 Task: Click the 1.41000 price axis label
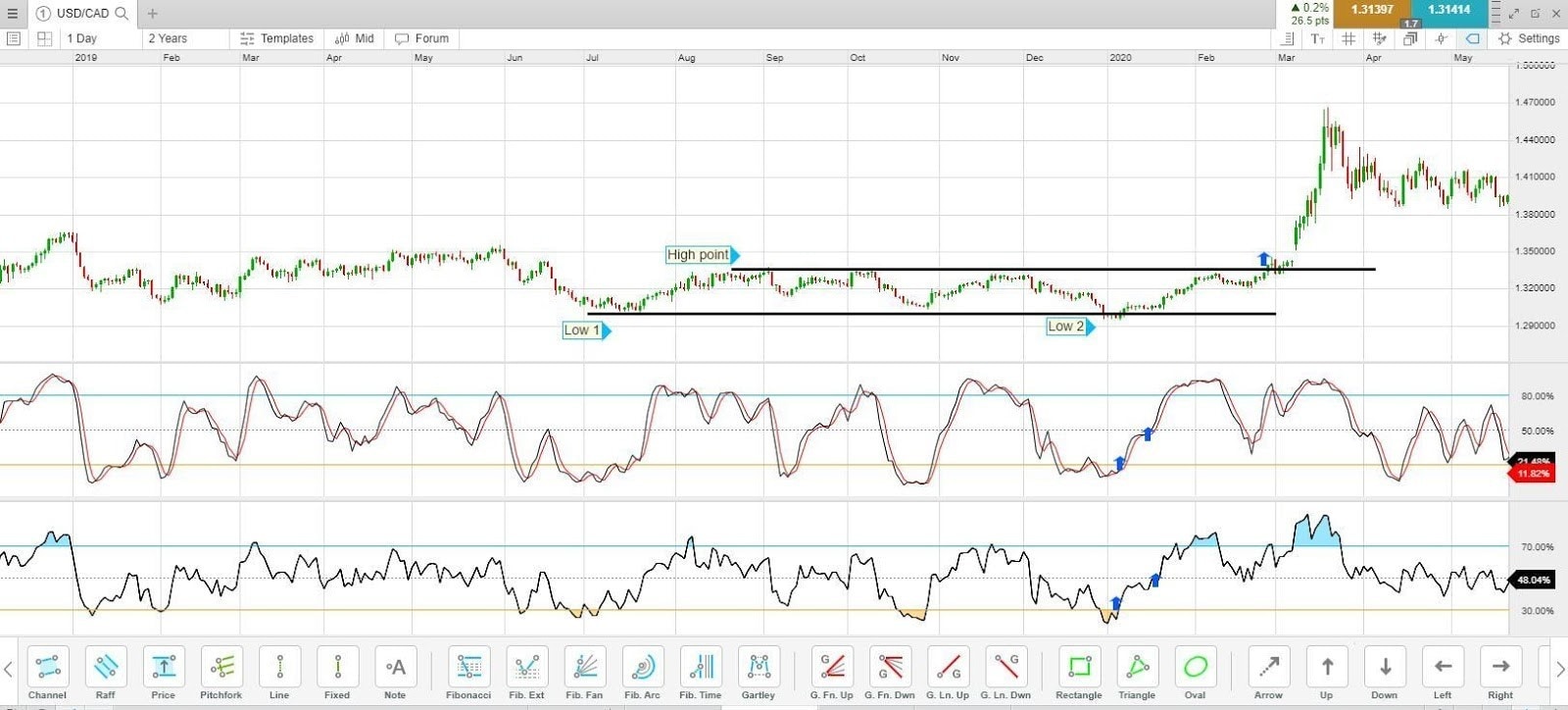point(1535,177)
